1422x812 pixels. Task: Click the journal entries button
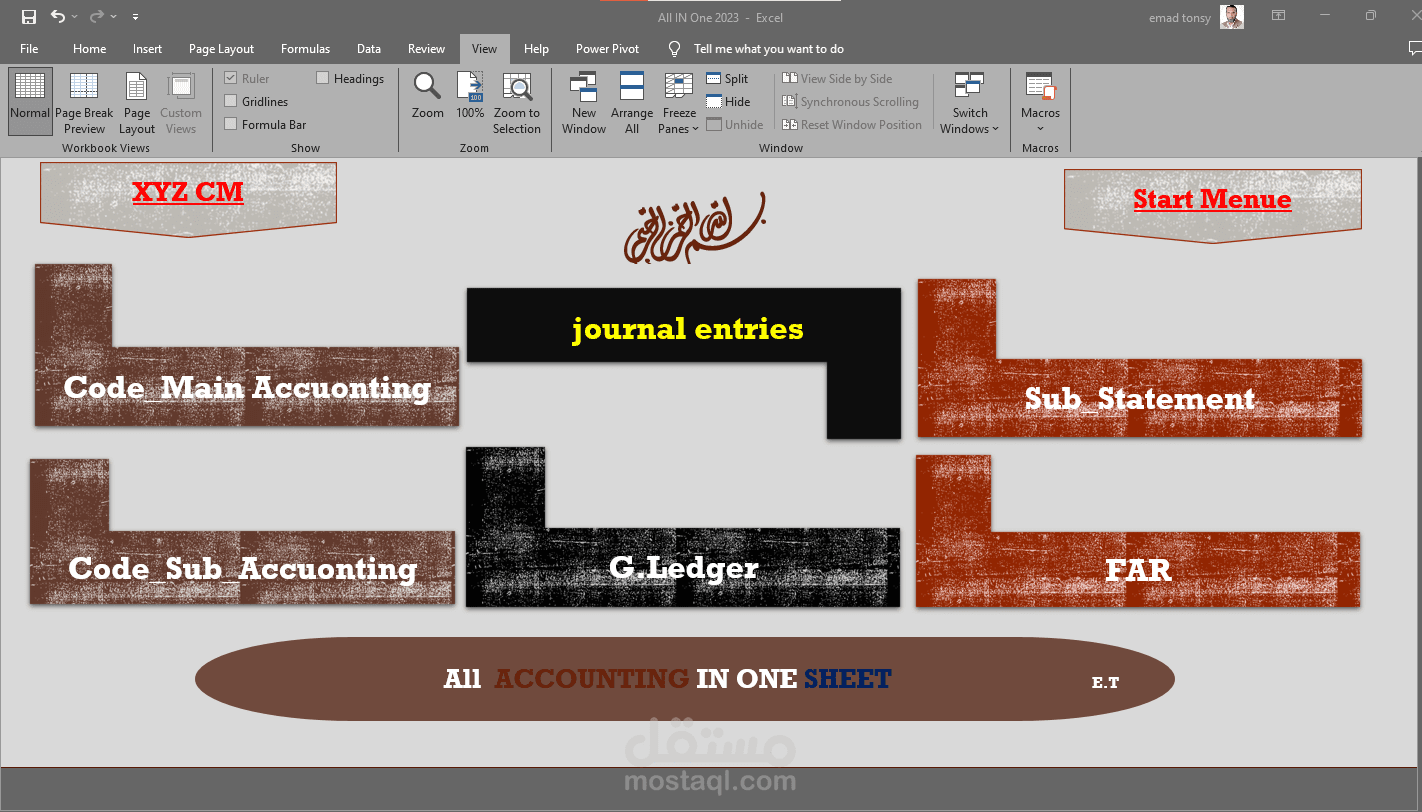[x=686, y=329]
